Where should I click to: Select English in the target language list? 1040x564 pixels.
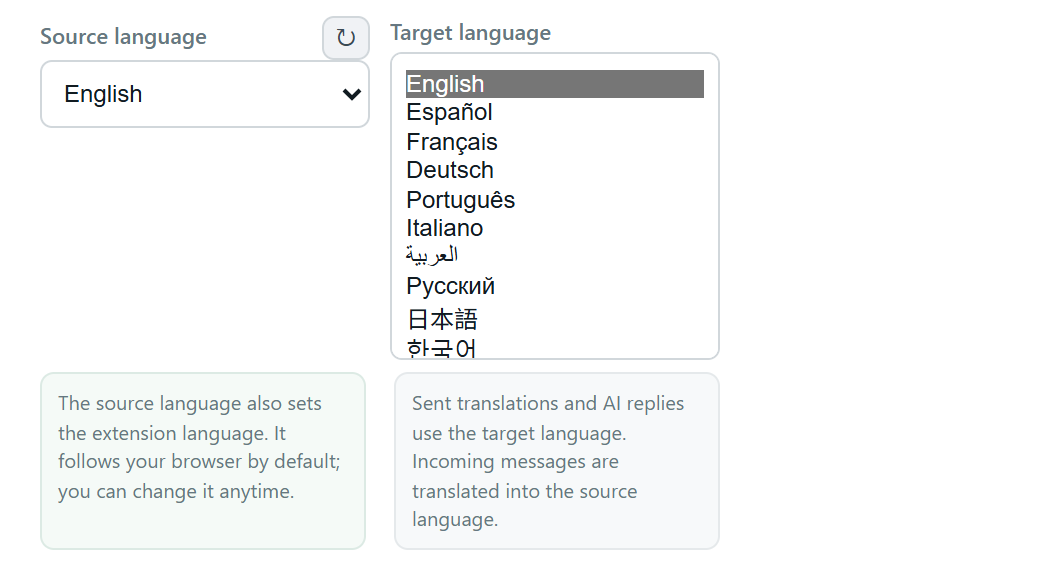[554, 84]
